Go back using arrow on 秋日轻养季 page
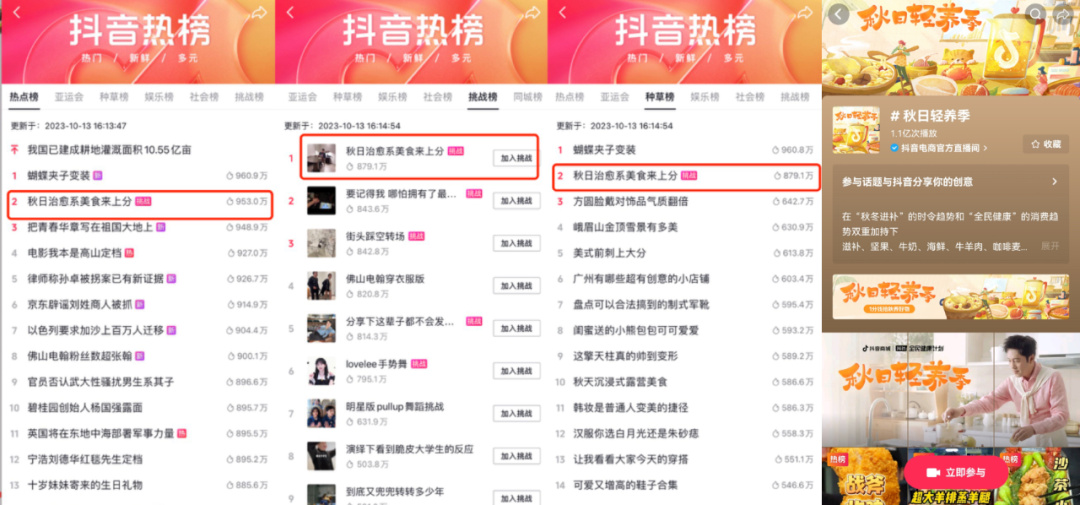The height and width of the screenshot is (505, 1080). (838, 14)
